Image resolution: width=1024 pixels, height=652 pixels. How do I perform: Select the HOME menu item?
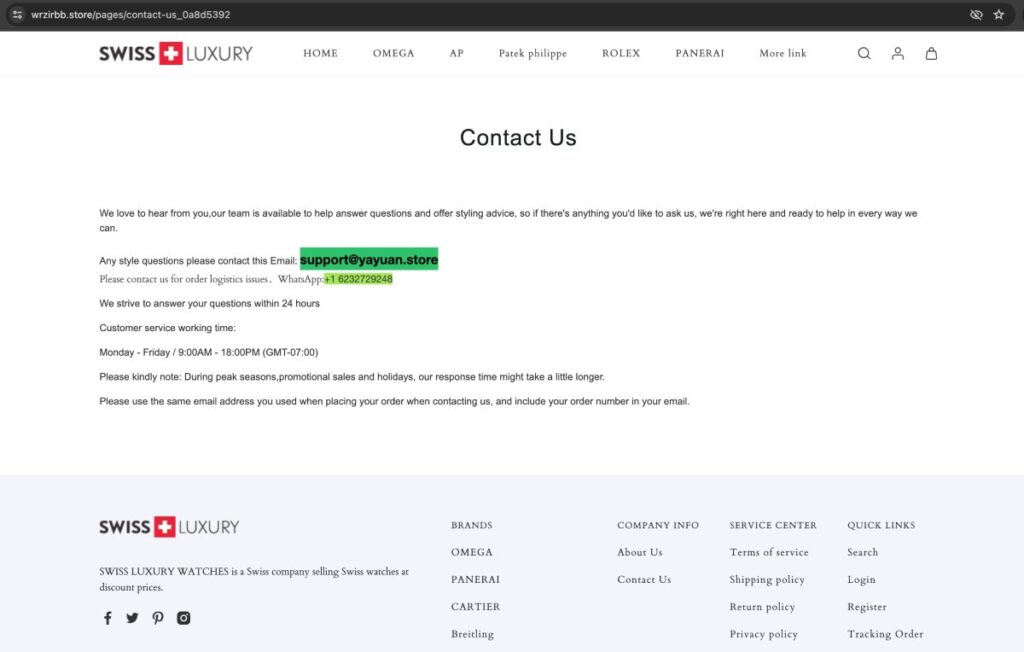(320, 53)
